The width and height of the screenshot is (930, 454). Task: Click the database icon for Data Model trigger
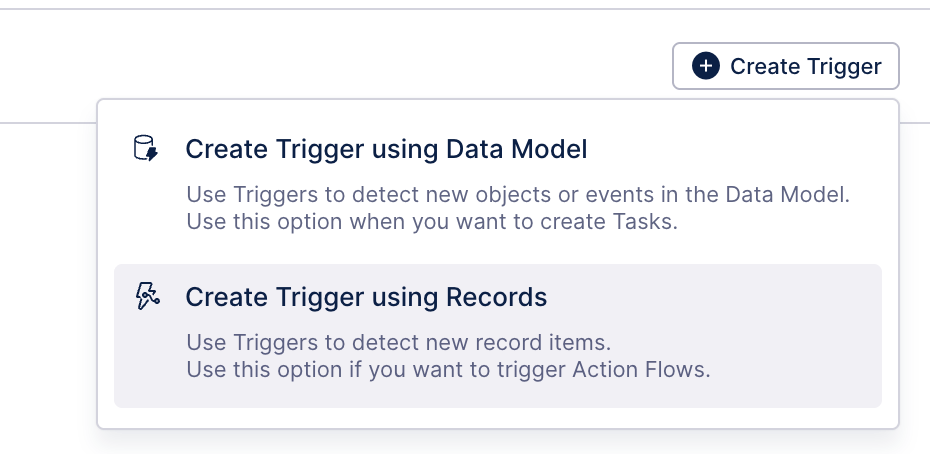point(146,149)
